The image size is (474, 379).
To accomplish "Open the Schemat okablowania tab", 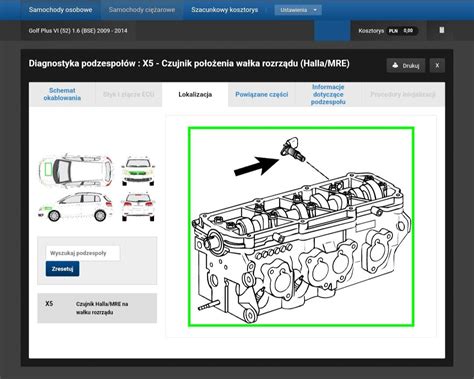I will pyautogui.click(x=62, y=94).
